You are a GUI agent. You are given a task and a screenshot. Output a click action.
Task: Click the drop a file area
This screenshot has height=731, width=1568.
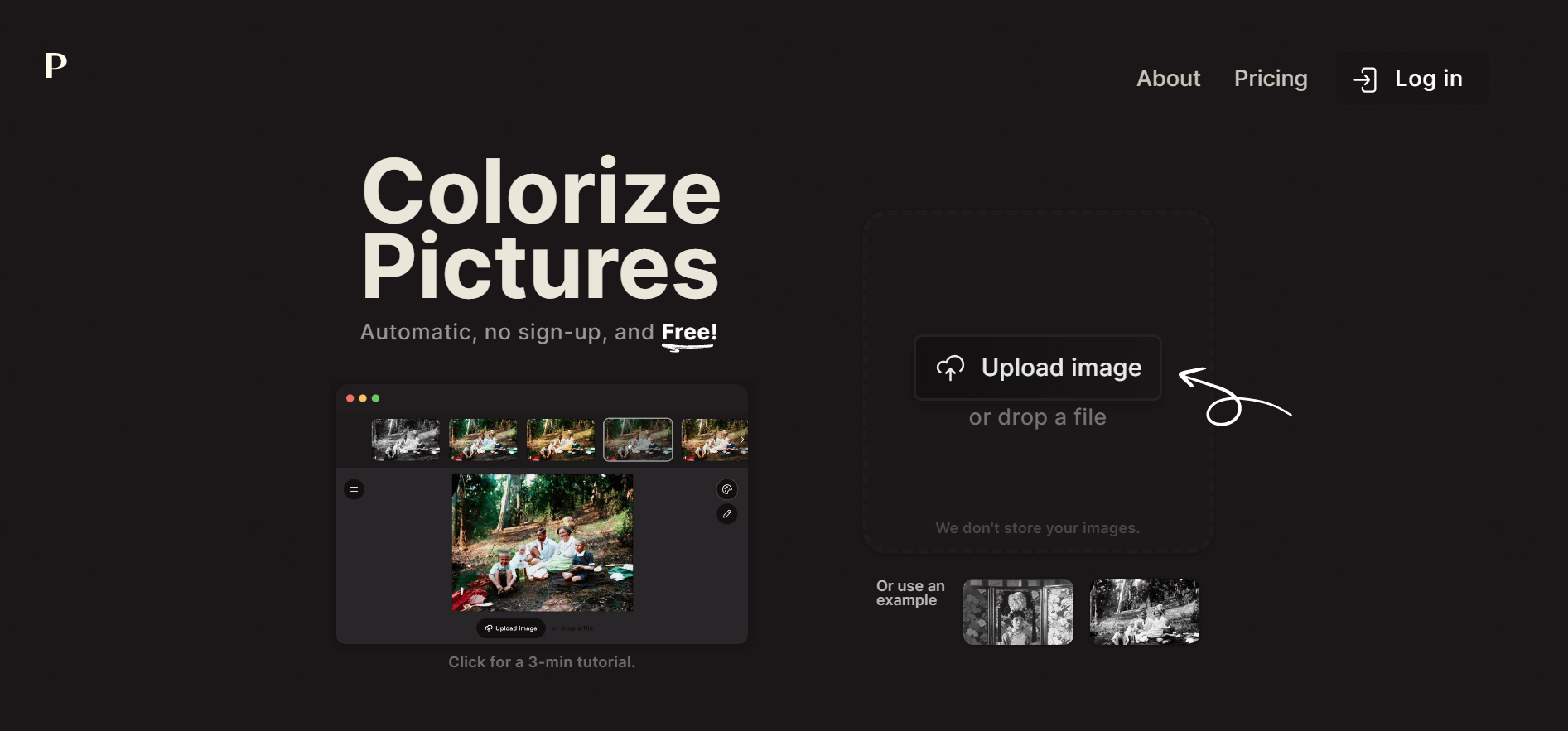pos(1038,382)
